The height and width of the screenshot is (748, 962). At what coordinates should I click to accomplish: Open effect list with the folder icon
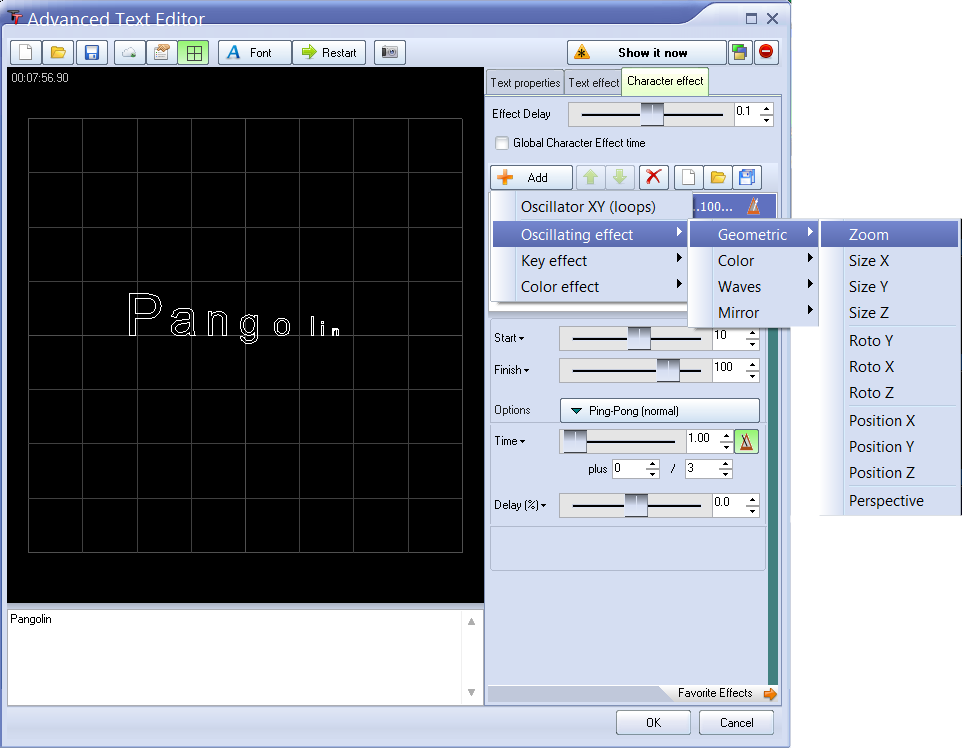pyautogui.click(x=718, y=177)
